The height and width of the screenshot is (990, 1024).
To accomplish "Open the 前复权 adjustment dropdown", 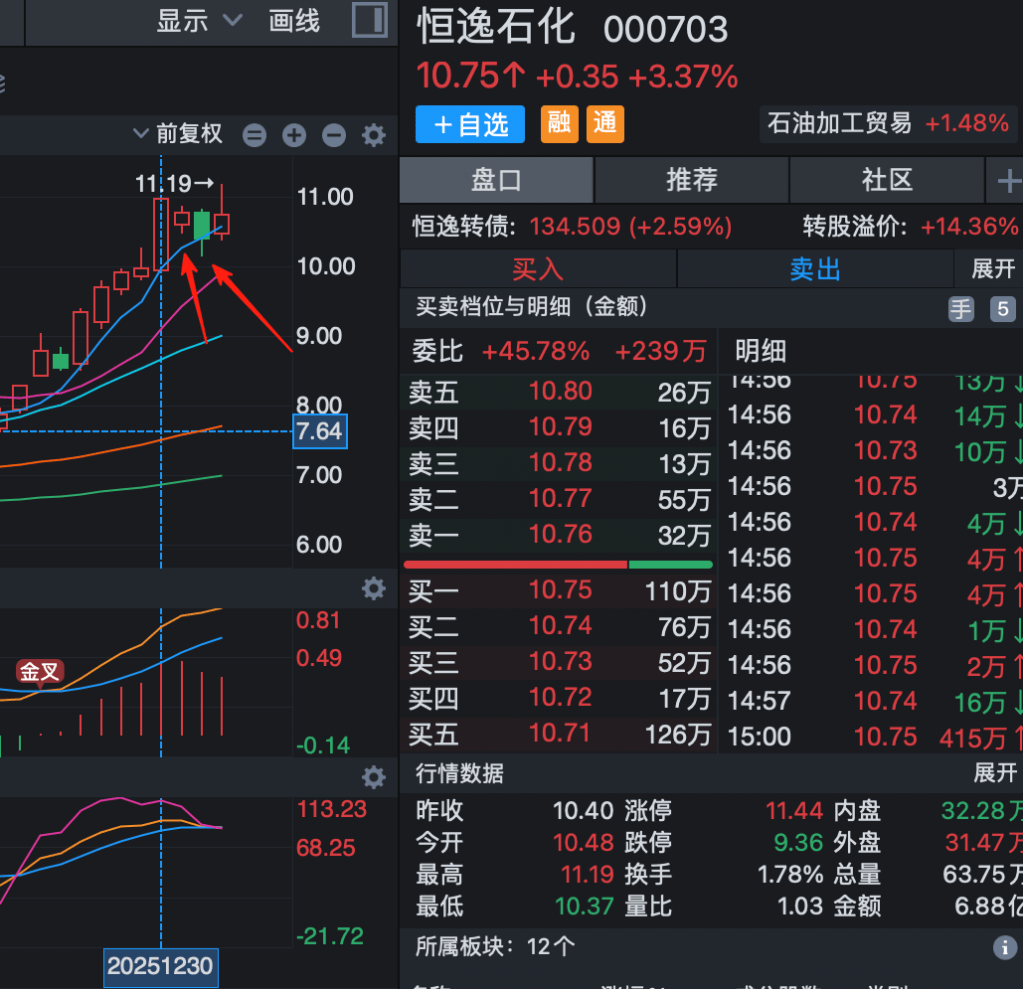I will click(178, 134).
